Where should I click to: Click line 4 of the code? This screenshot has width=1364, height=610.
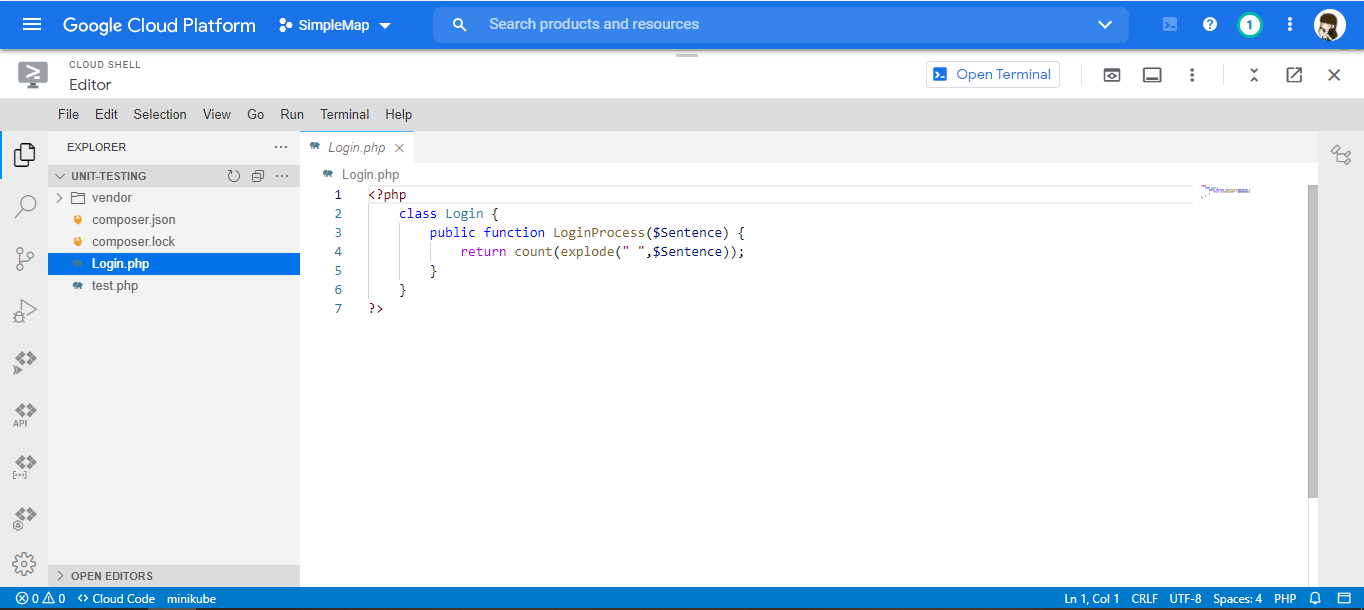point(603,252)
